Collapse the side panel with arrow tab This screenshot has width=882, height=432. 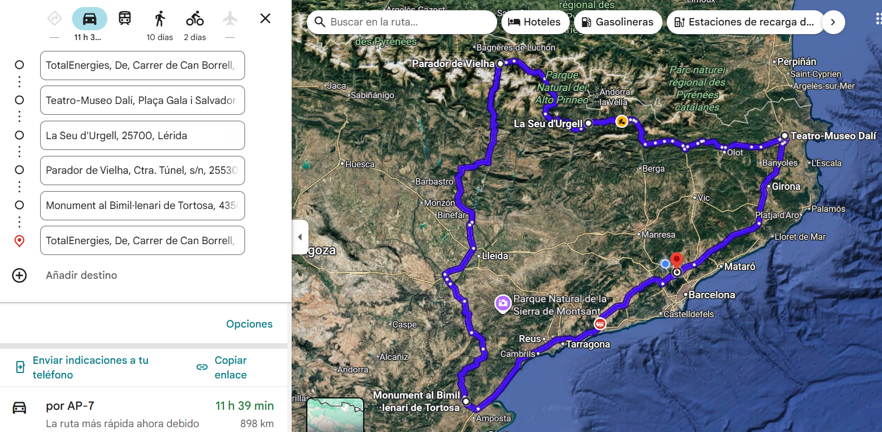tap(300, 237)
